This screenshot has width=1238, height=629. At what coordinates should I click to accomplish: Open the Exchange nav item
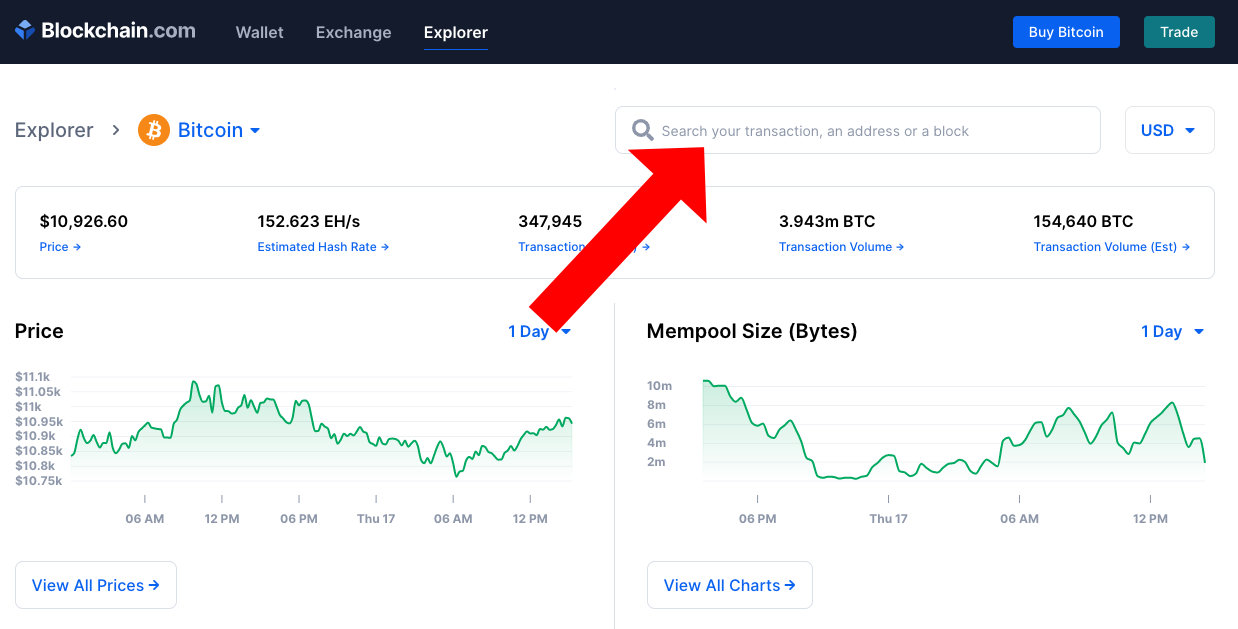[x=353, y=32]
